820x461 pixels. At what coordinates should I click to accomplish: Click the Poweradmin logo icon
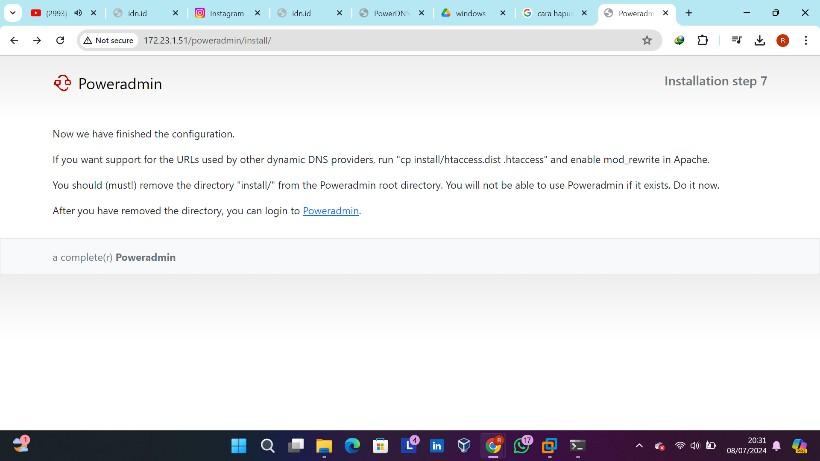[62, 83]
